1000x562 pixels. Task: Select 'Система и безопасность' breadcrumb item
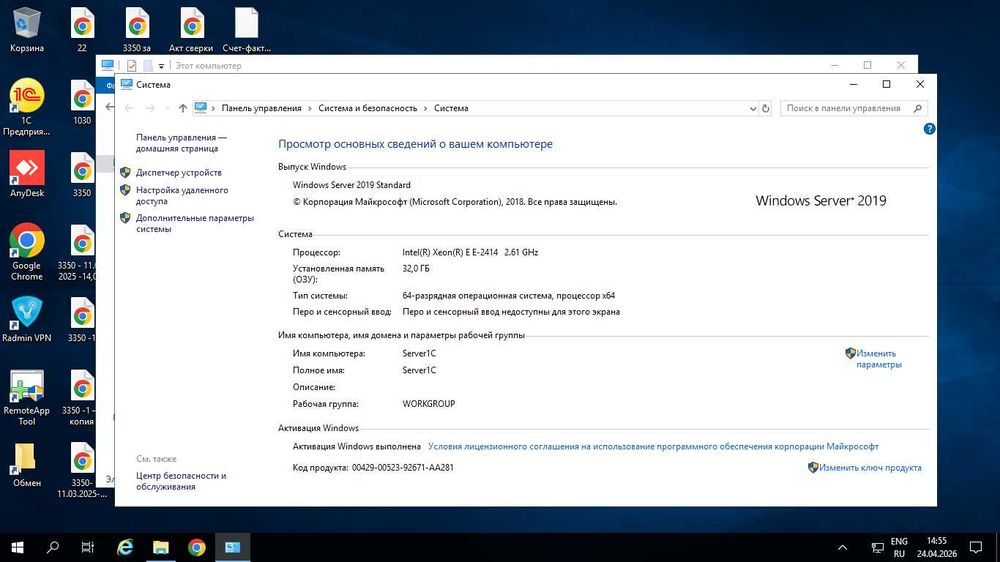coord(367,108)
